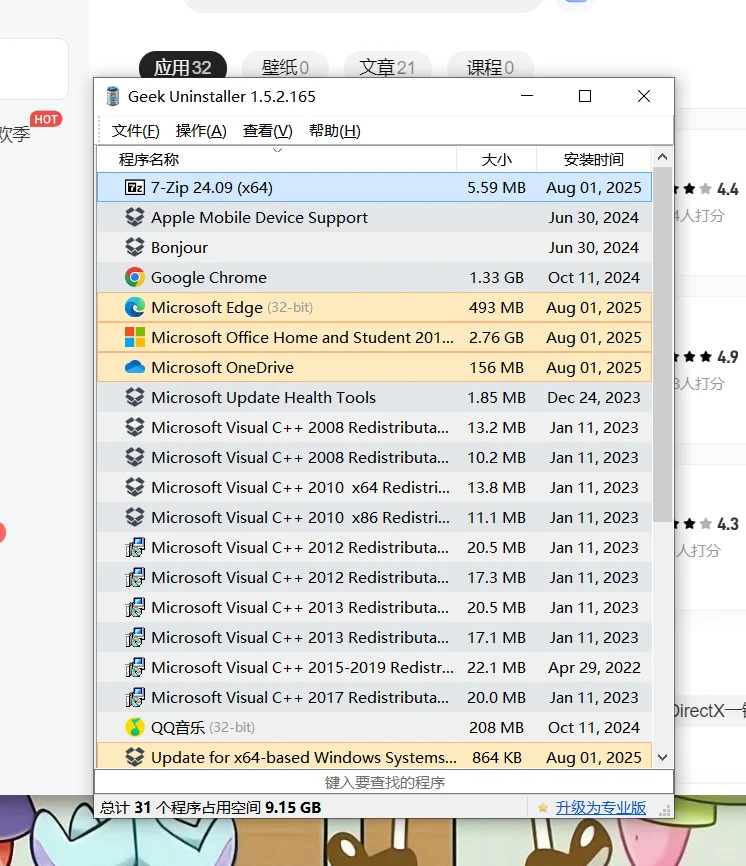
Task: Select Visual C++ 2008 row sized 13.2 MB
Action: [x=374, y=427]
